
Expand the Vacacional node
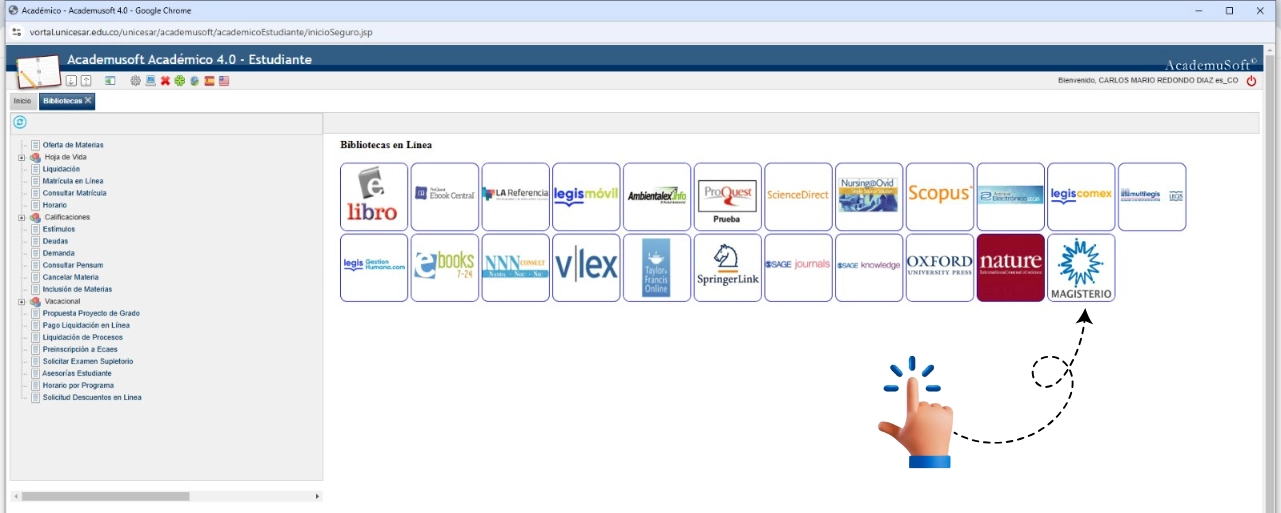(x=21, y=301)
